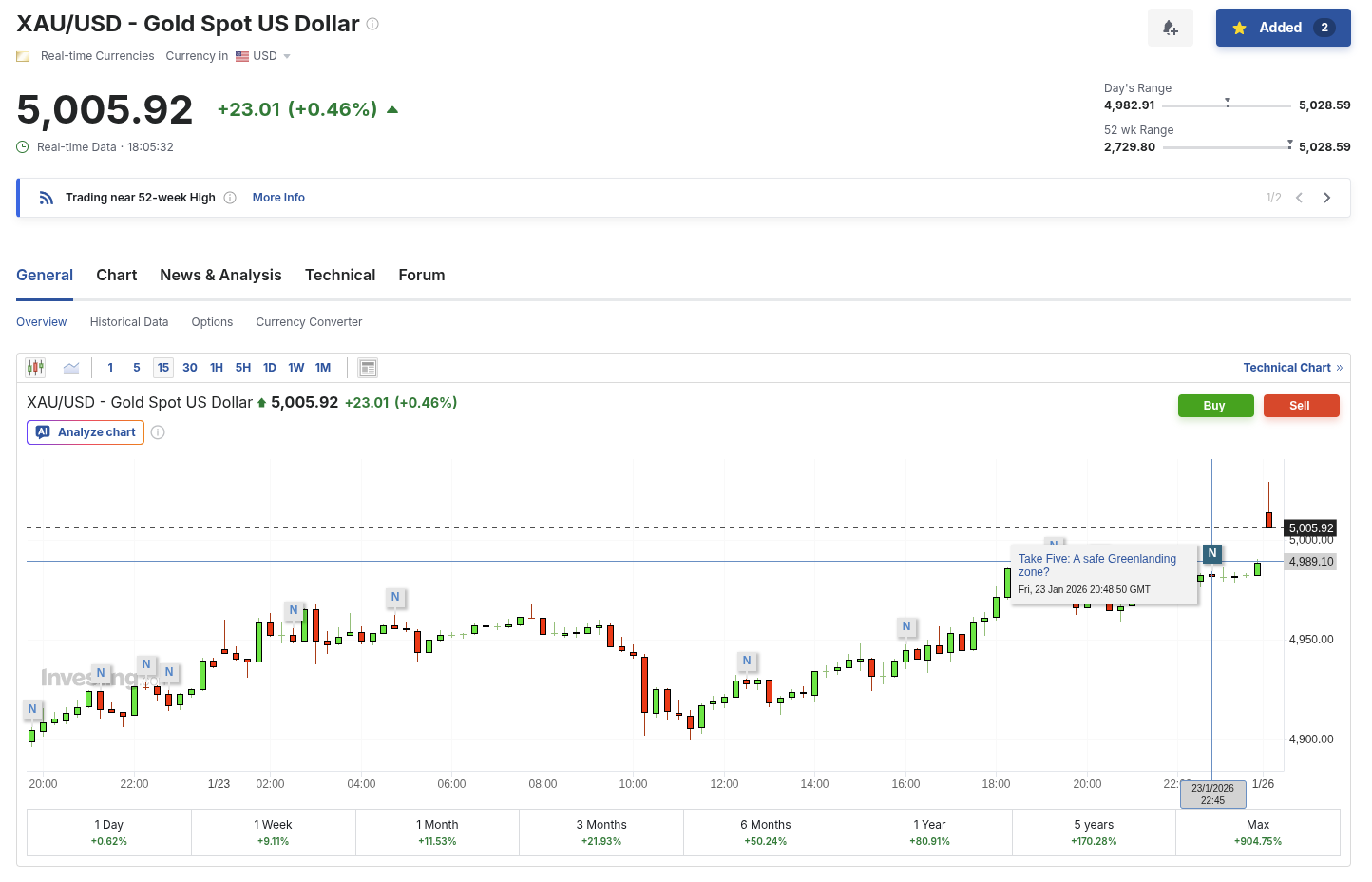Click the highlighted dark N news marker

(1212, 553)
